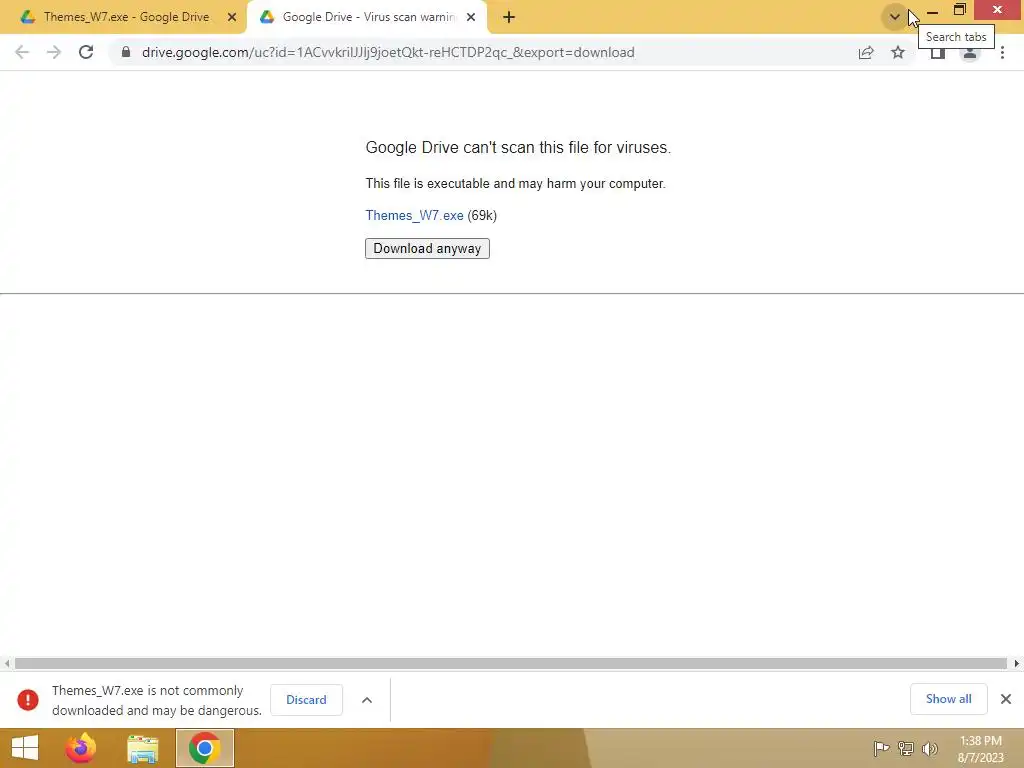Show all downloads
1024x768 pixels.
pos(948,699)
